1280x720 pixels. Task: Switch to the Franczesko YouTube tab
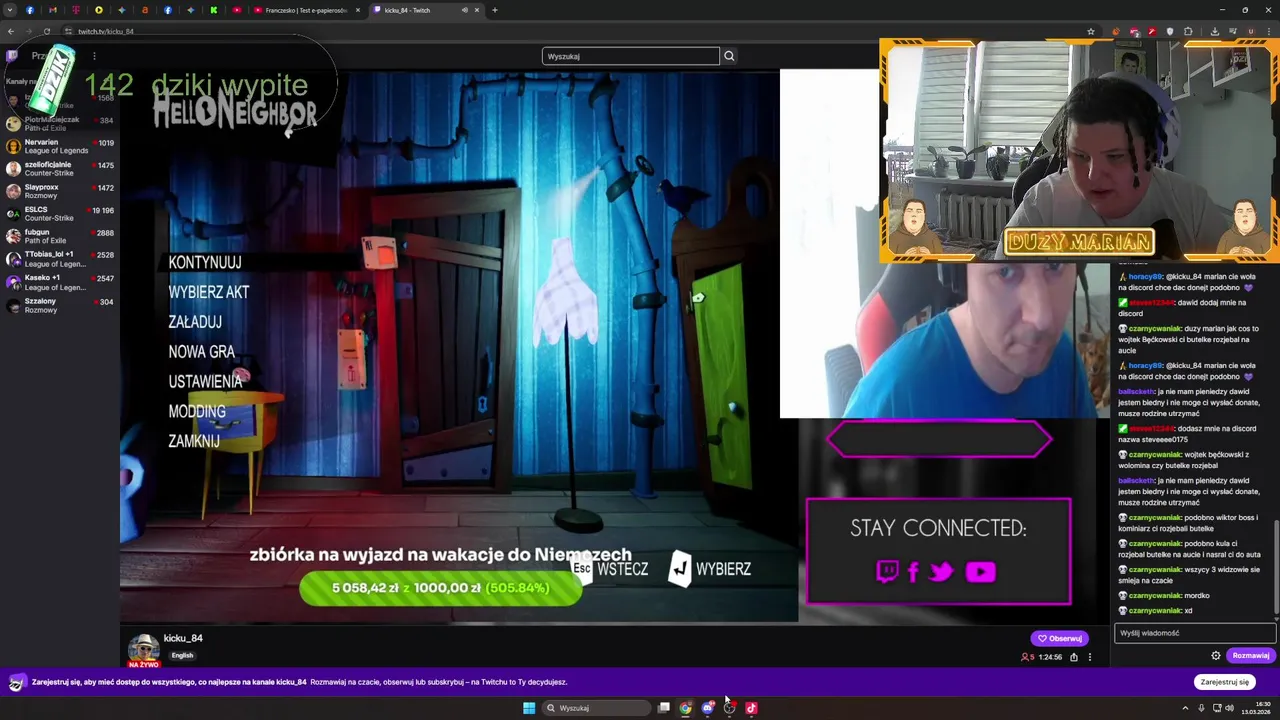tap(307, 10)
